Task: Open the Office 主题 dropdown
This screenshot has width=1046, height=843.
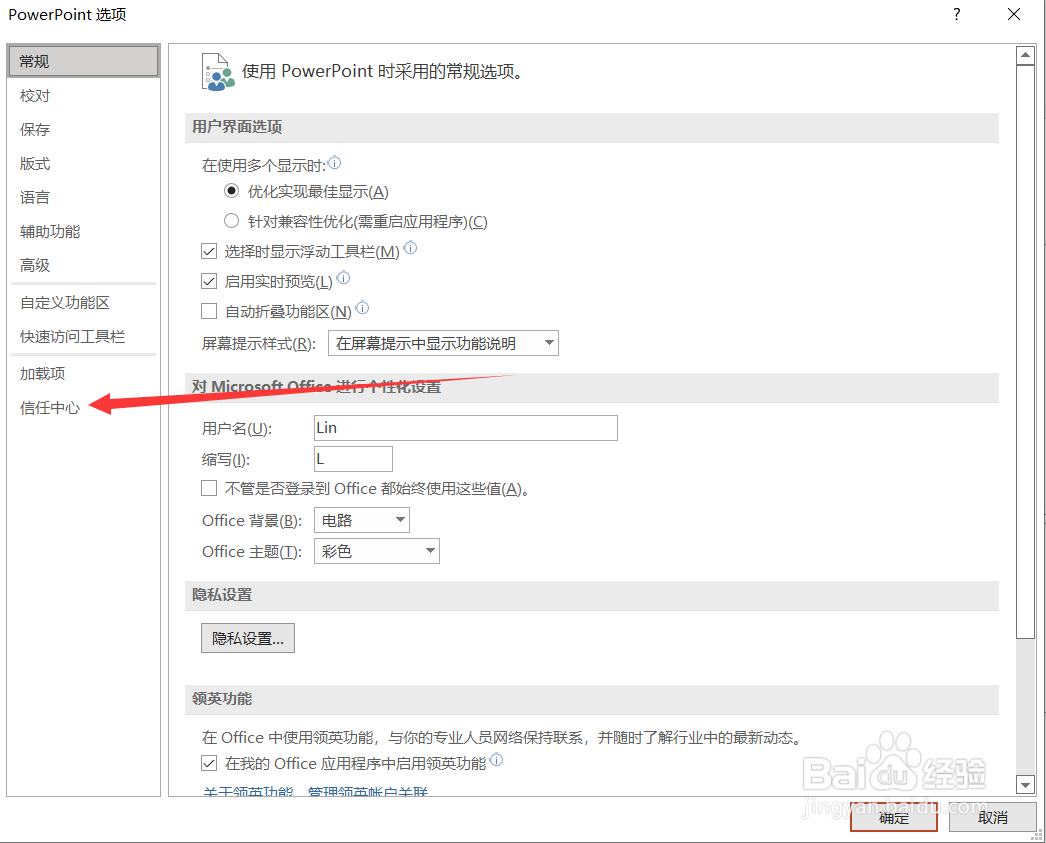Action: [377, 551]
